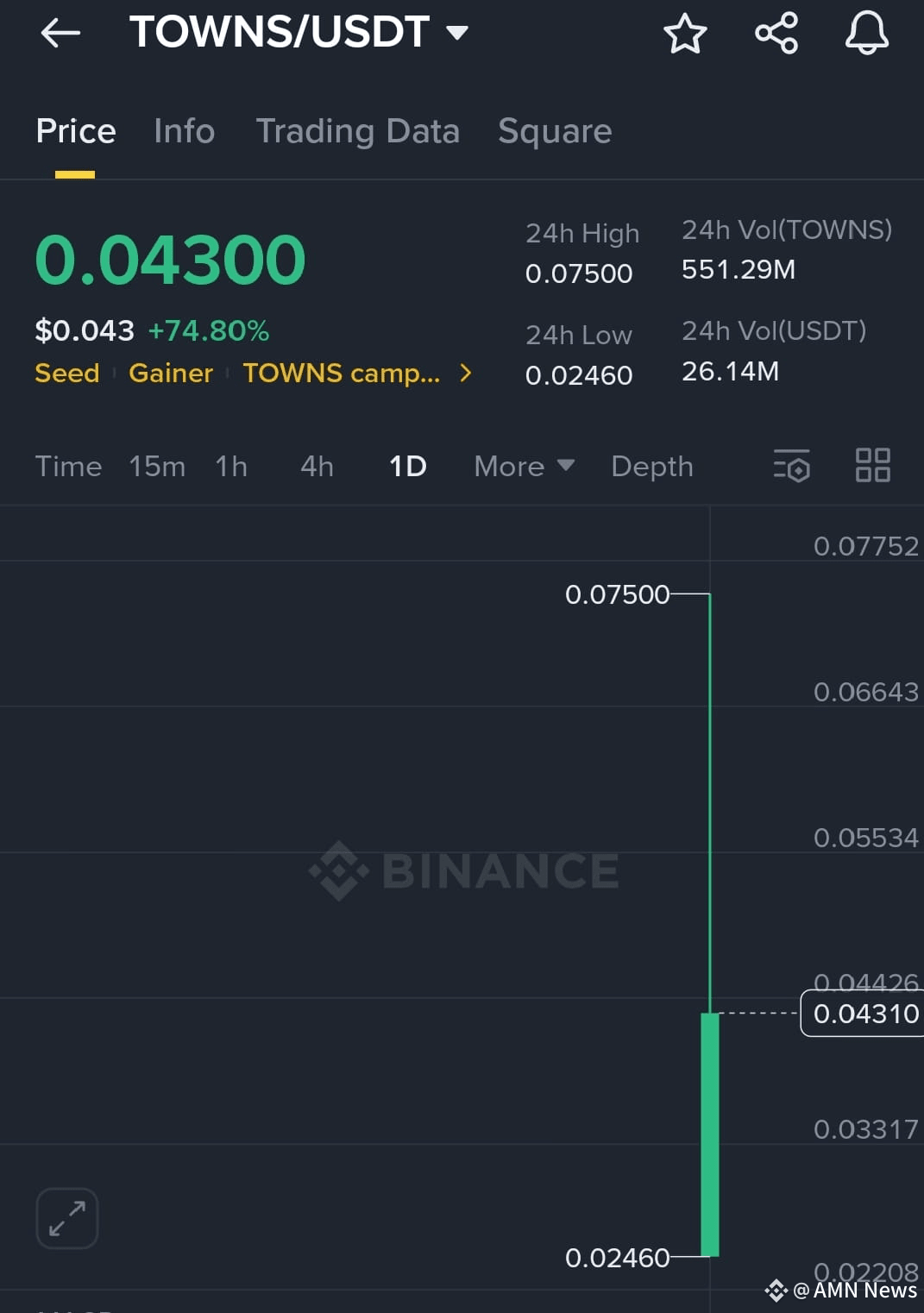The height and width of the screenshot is (1313, 924).
Task: Select the 15m interval
Action: pos(157,466)
